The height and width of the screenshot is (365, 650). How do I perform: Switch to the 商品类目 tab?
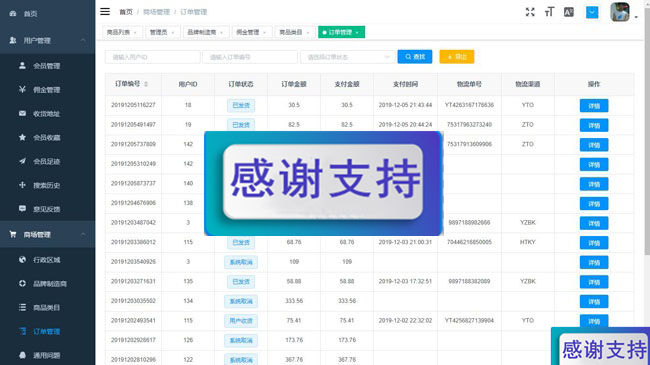point(295,32)
